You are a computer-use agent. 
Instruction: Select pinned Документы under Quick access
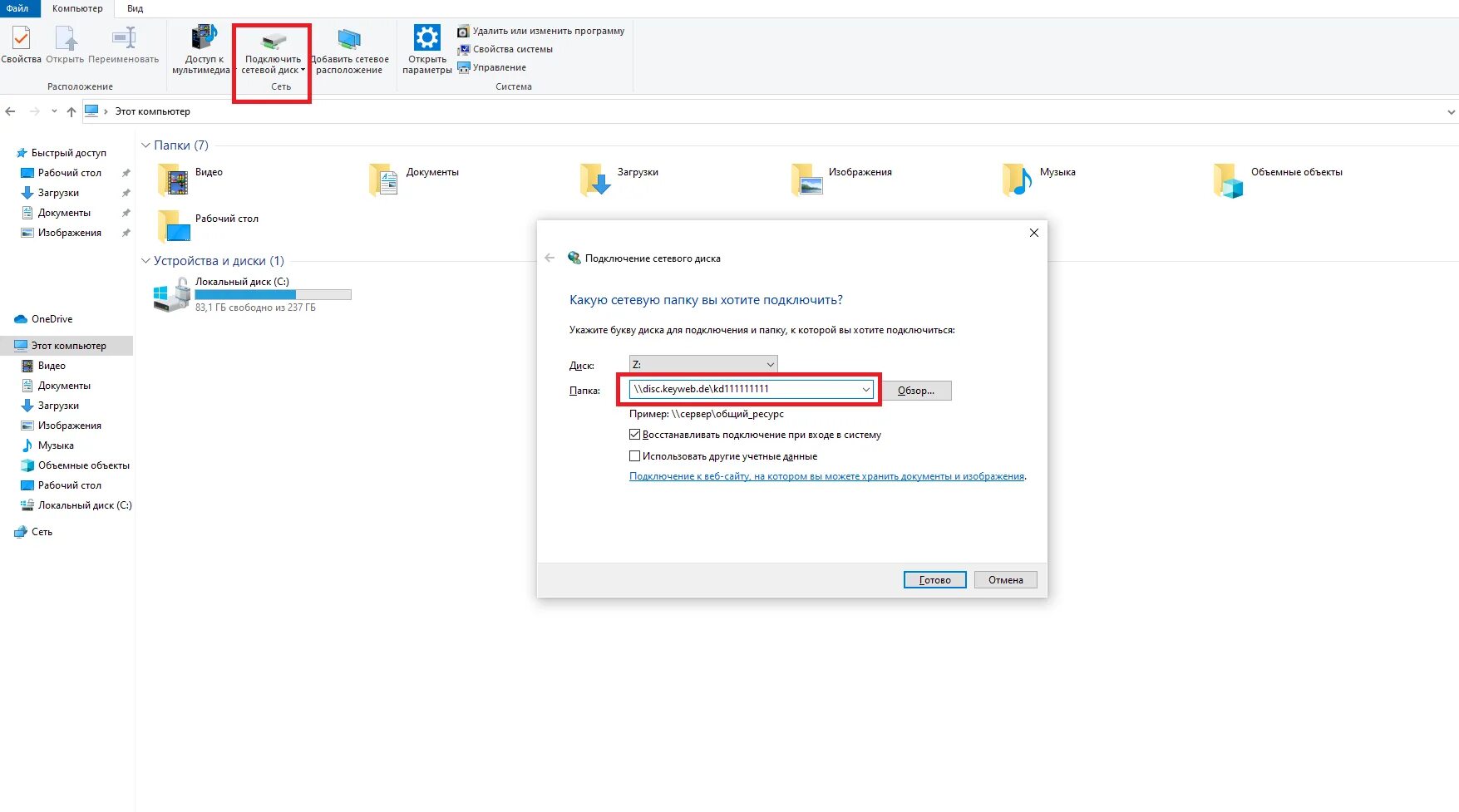[64, 213]
